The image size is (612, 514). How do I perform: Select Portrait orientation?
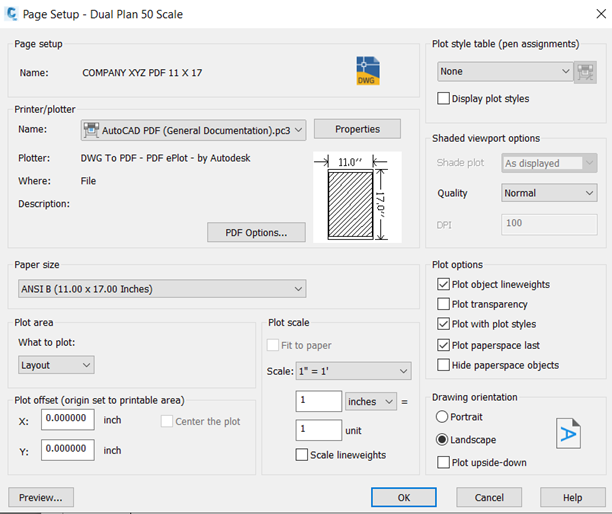[442, 417]
